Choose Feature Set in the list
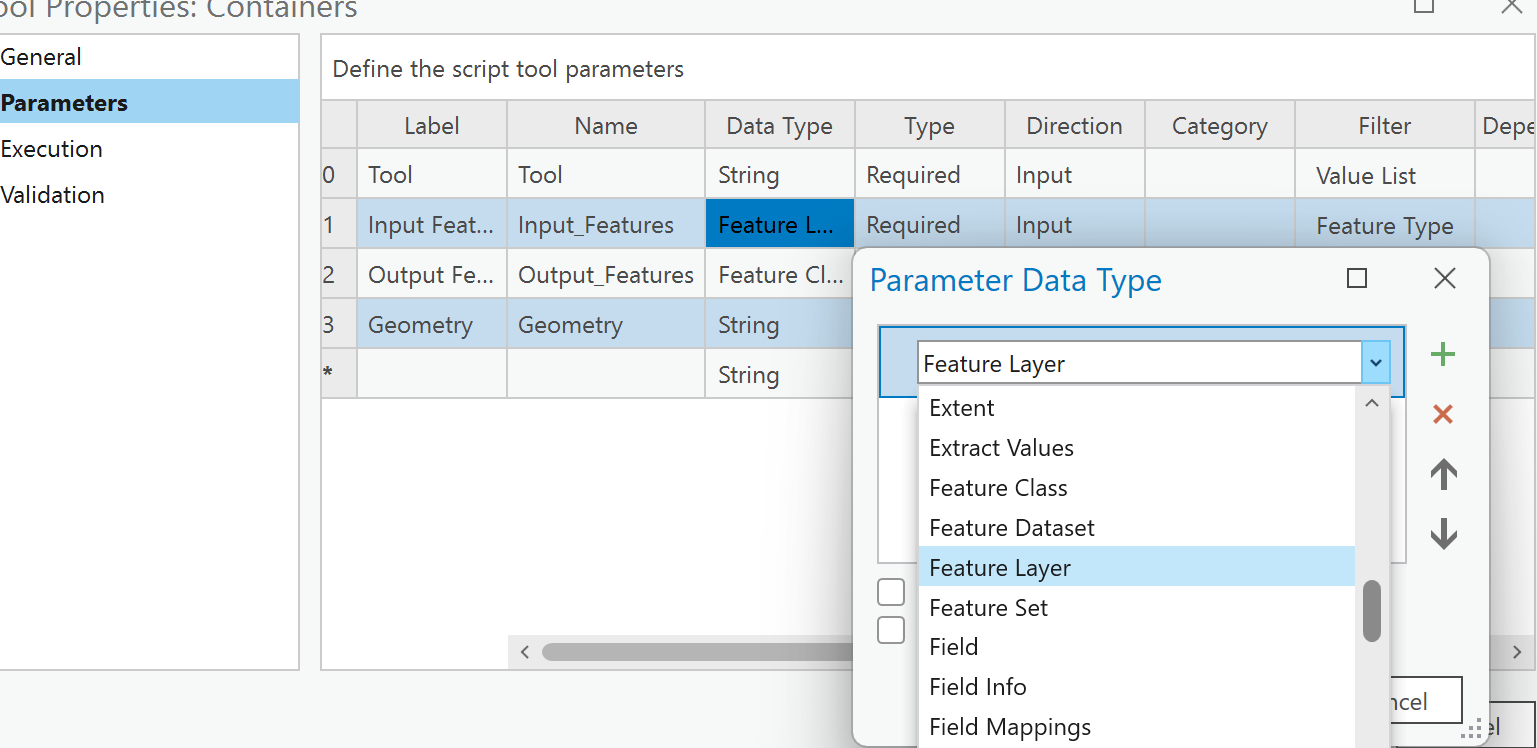Image resolution: width=1537 pixels, height=748 pixels. pos(988,608)
